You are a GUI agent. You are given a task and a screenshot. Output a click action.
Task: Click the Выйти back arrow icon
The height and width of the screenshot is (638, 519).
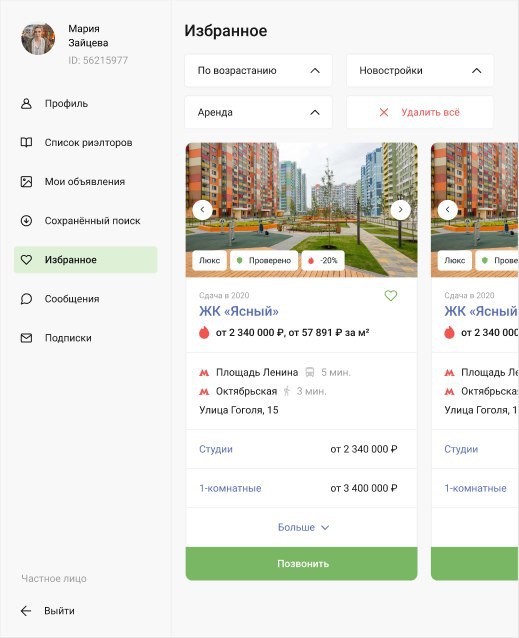[26, 611]
